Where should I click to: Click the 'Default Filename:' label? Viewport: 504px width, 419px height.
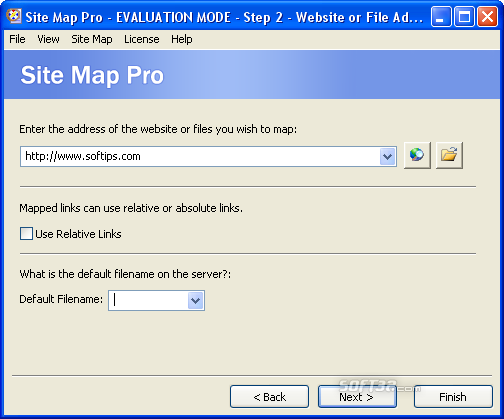(x=61, y=299)
